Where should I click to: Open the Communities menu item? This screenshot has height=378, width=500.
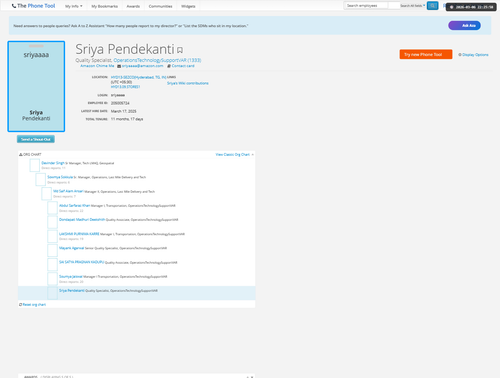(160, 6)
